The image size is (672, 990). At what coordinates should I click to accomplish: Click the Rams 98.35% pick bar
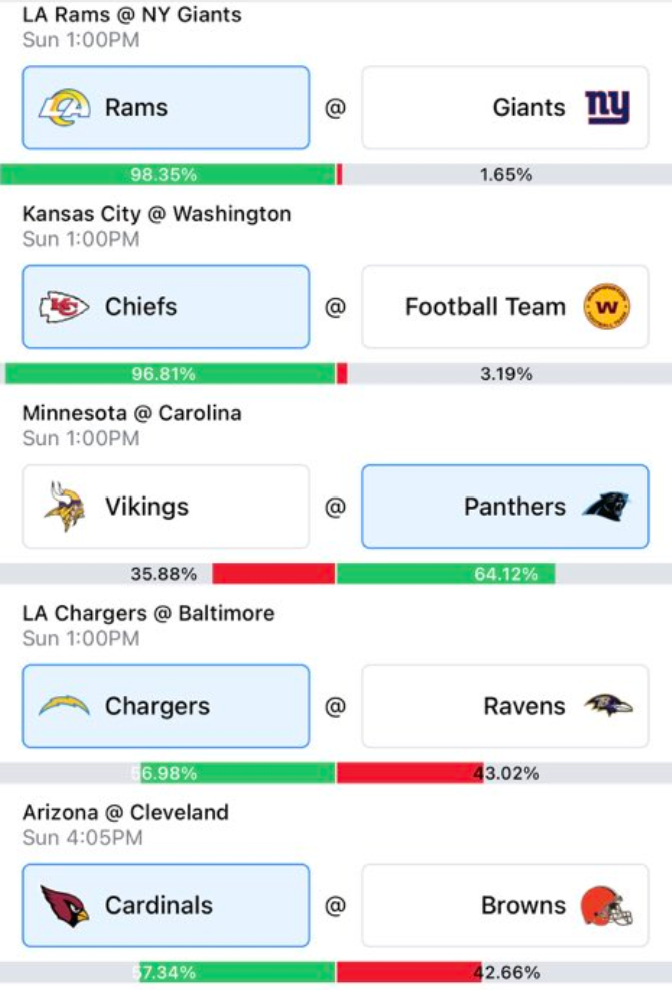point(168,174)
